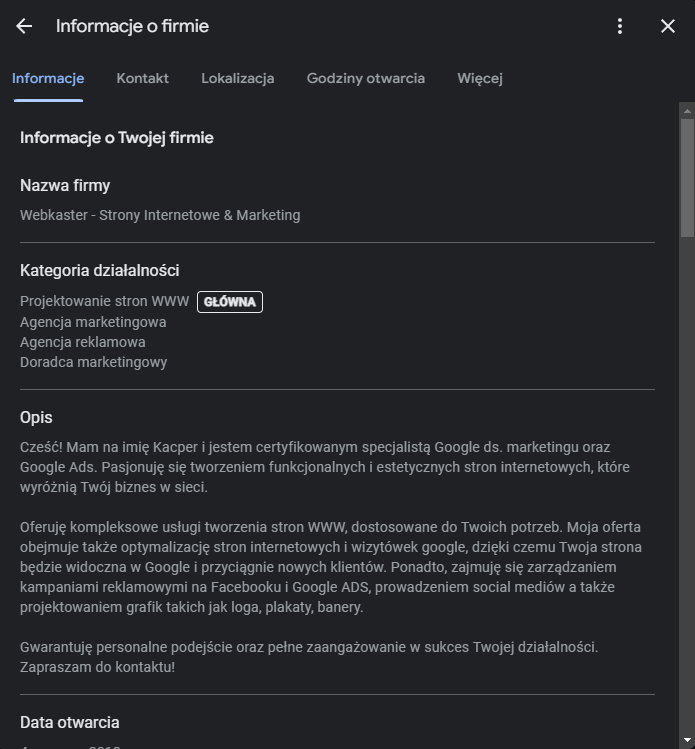Viewport: 695px width, 749px height.
Task: Go back using the left arrow
Action: click(x=24, y=26)
